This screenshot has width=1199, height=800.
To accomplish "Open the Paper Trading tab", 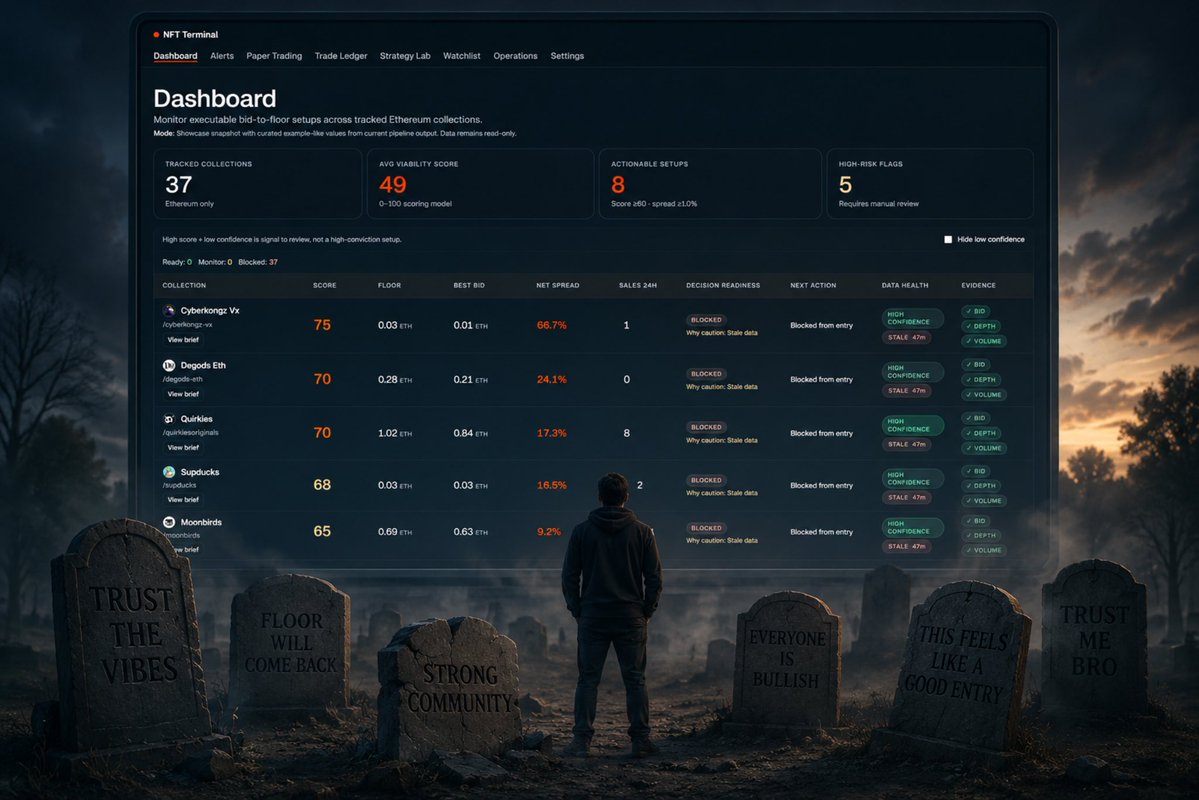I will tap(274, 56).
